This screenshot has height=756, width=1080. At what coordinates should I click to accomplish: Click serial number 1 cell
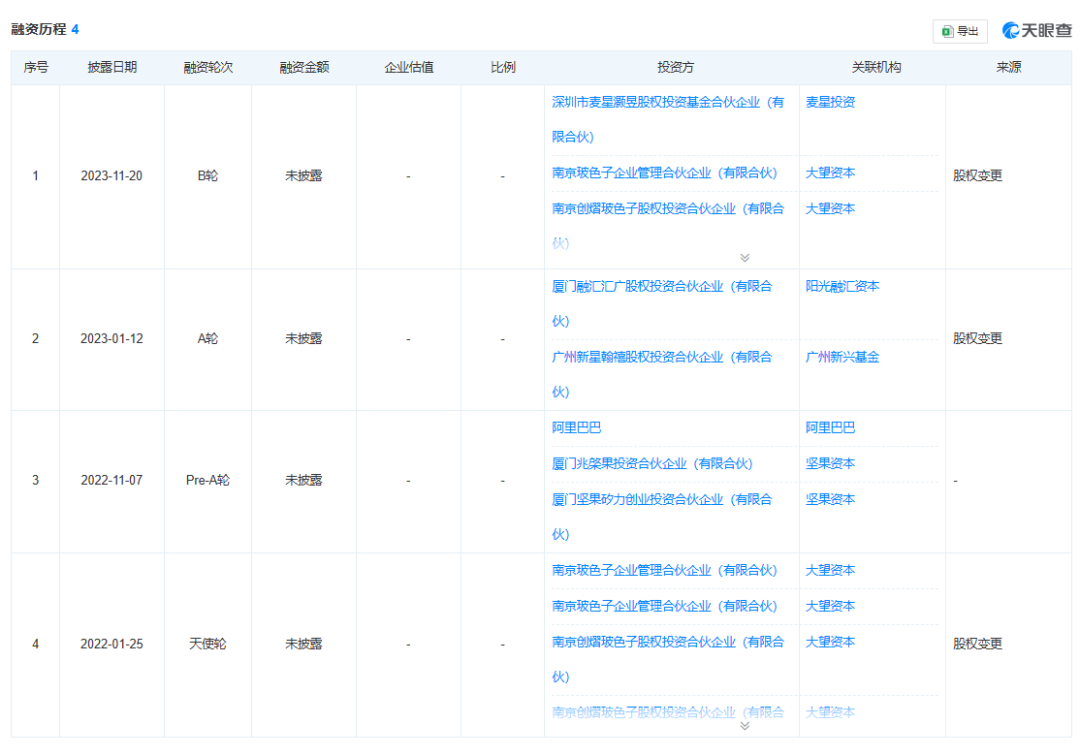[x=35, y=176]
